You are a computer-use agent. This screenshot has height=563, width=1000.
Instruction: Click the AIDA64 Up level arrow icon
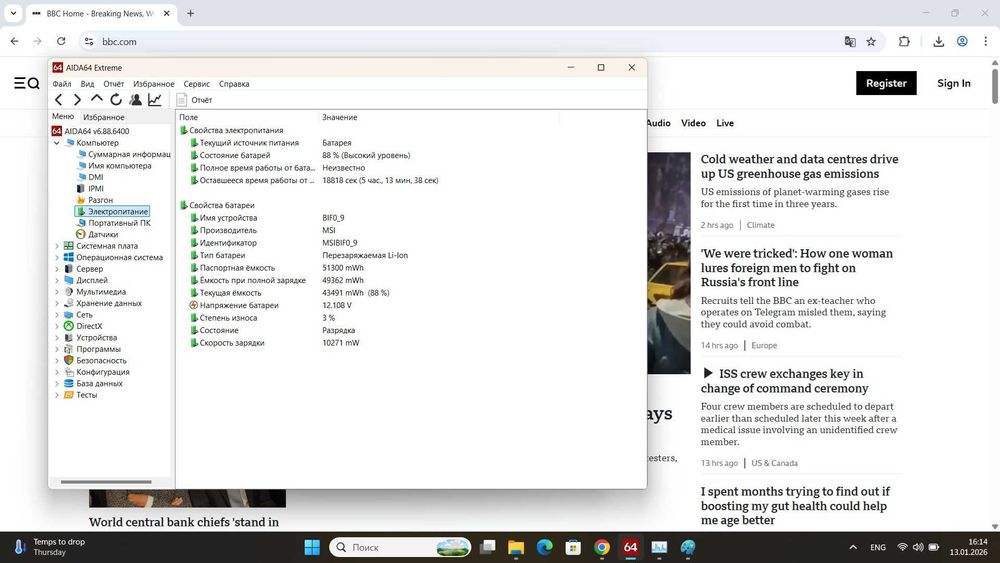[96, 99]
